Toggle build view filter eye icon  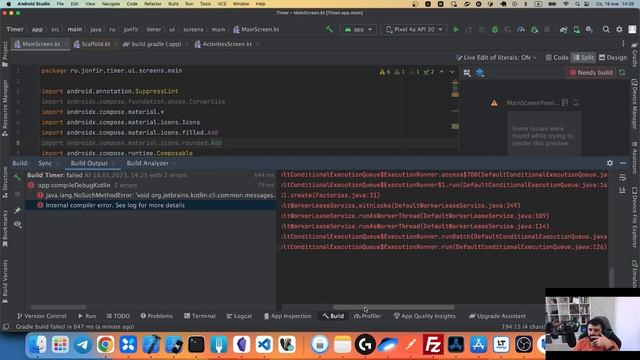pyautogui.click(x=17, y=224)
